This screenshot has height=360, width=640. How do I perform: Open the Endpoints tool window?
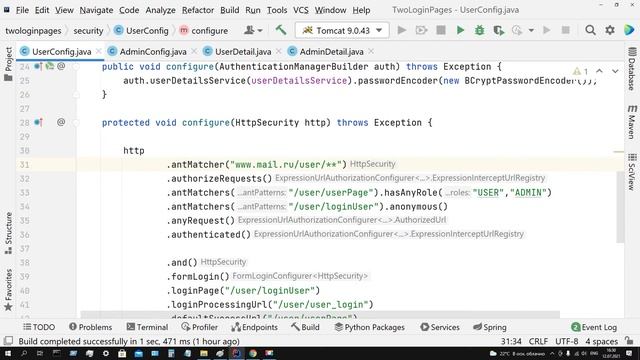click(x=254, y=327)
